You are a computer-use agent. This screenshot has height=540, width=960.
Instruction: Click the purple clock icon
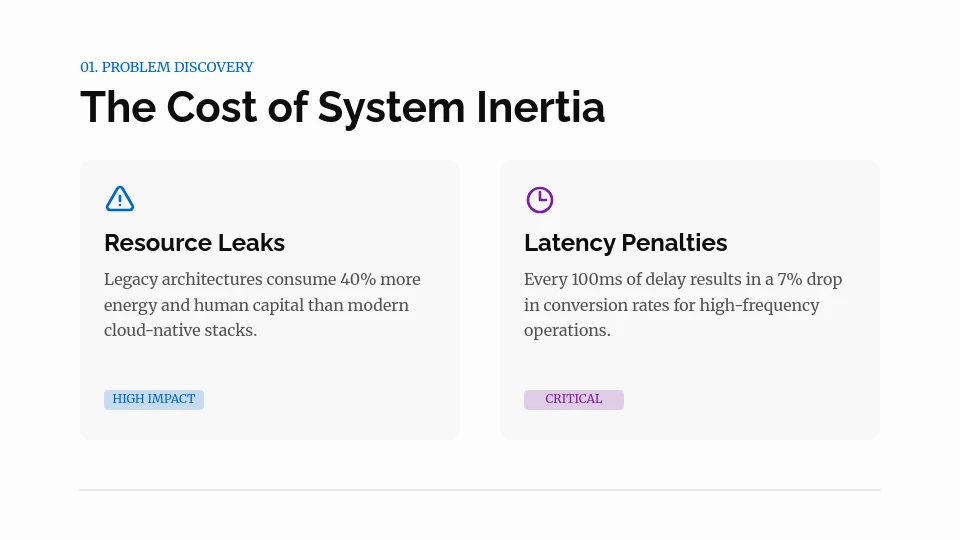540,199
